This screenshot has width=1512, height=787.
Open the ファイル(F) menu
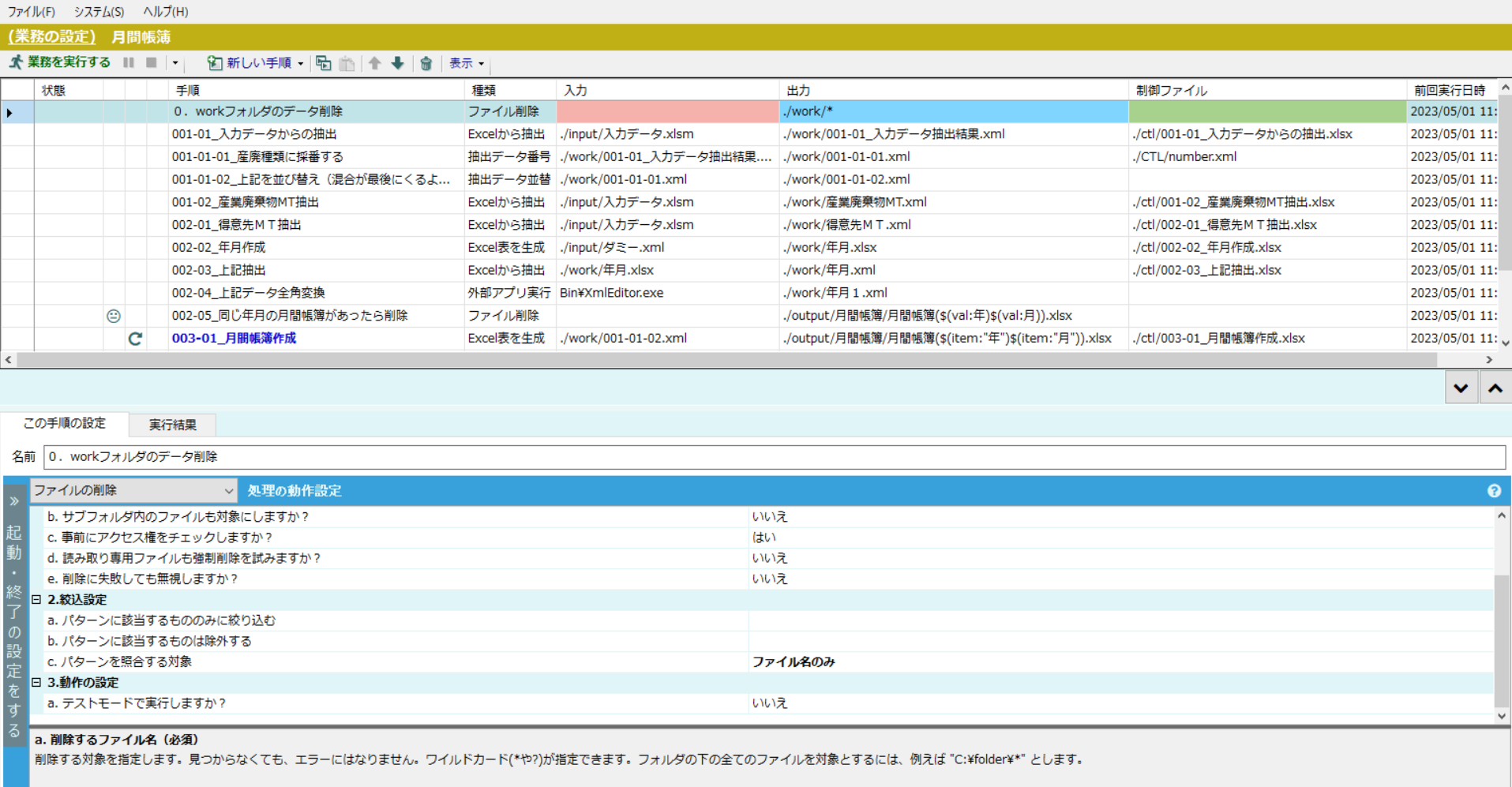click(x=32, y=12)
